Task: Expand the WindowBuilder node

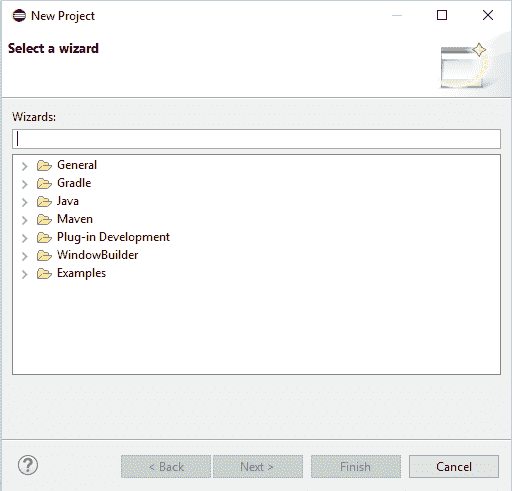Action: point(25,256)
